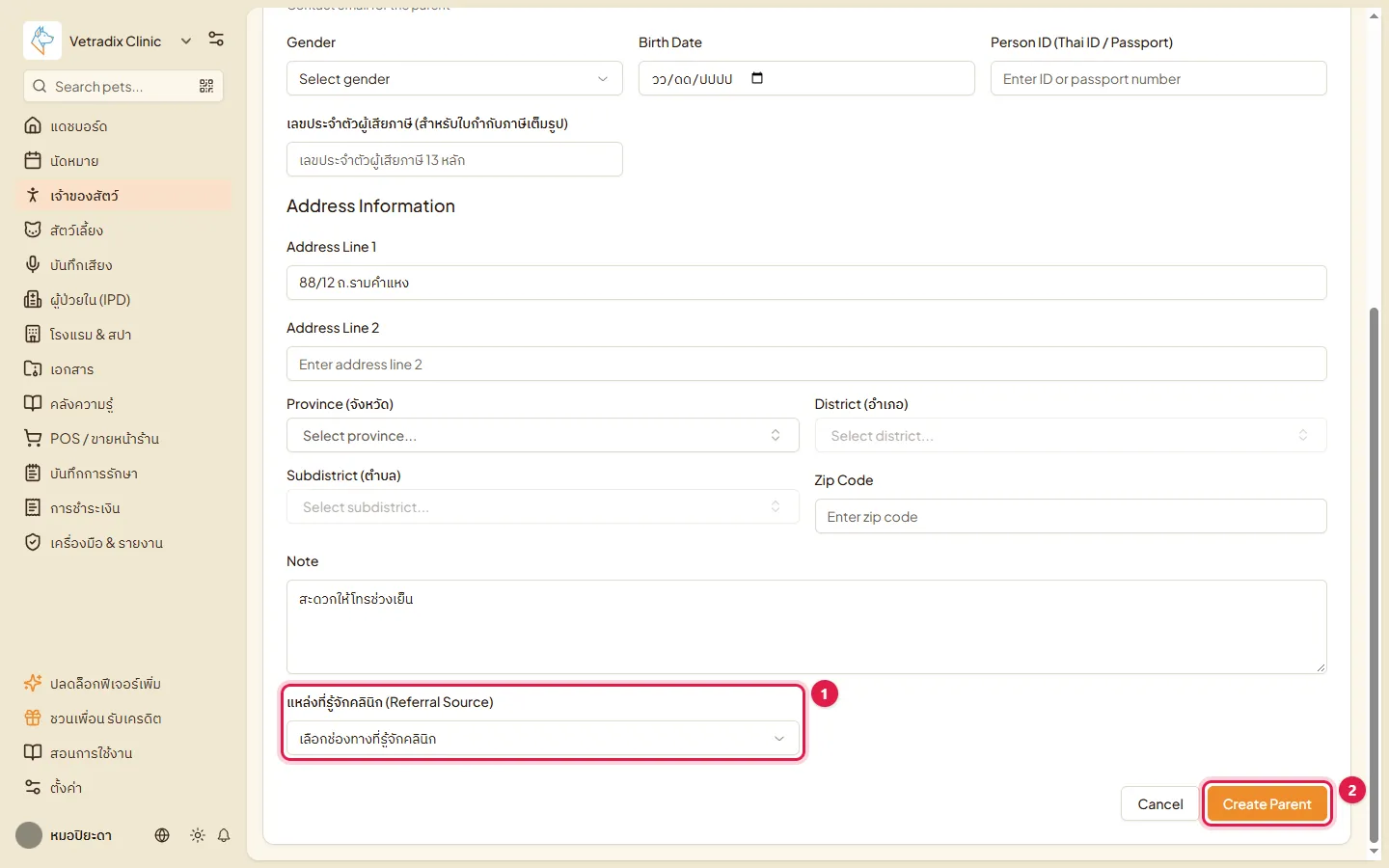This screenshot has height=868, width=1389.
Task: Click the folder icon beside เอกสาร
Action: 33,368
